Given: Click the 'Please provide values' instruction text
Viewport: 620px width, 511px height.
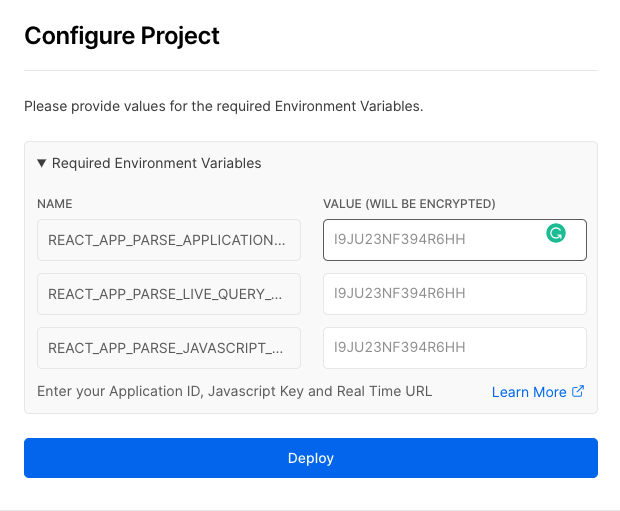Looking at the screenshot, I should 224,106.
